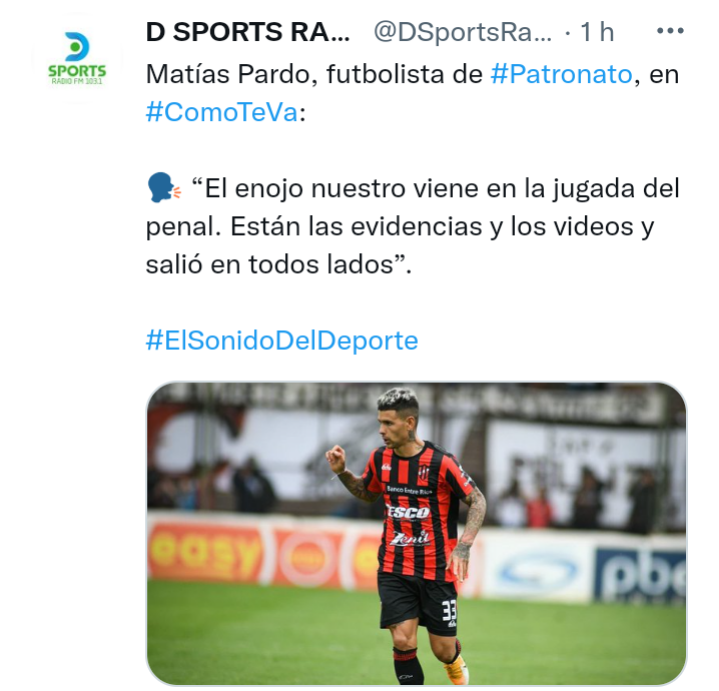Click the blue D logo in the avatar
The width and height of the screenshot is (719, 691).
[77, 46]
